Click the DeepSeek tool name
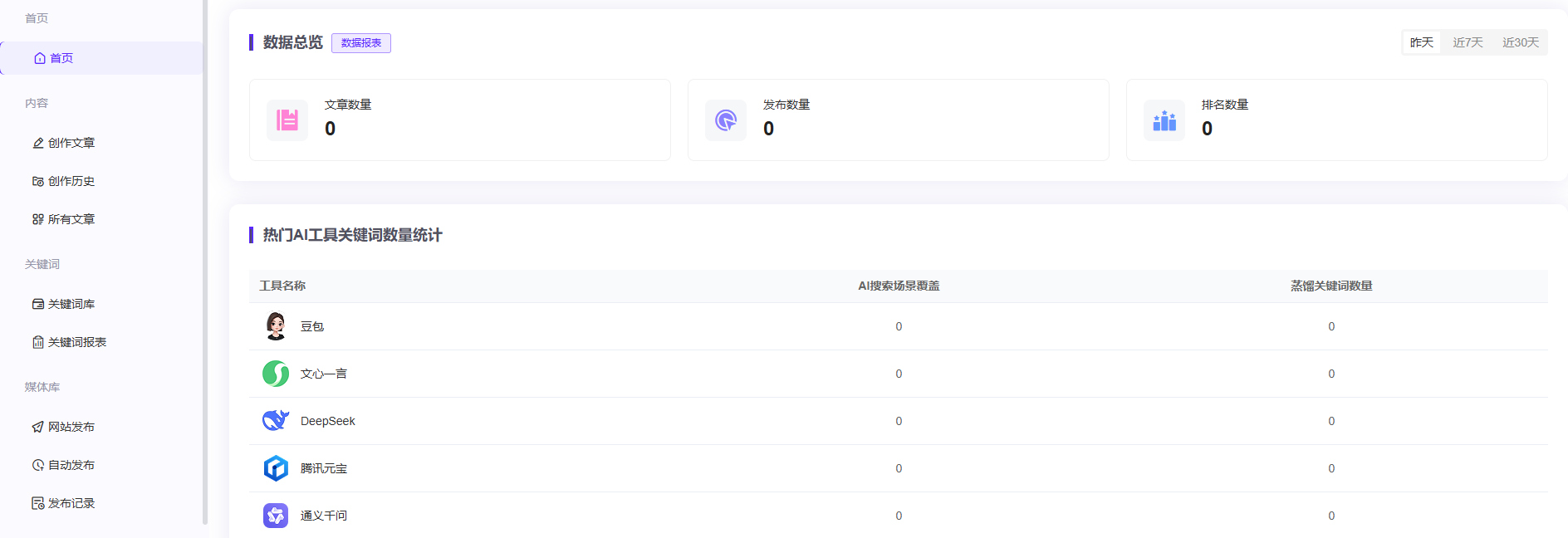Screen dimensions: 1568x538 click(x=328, y=421)
